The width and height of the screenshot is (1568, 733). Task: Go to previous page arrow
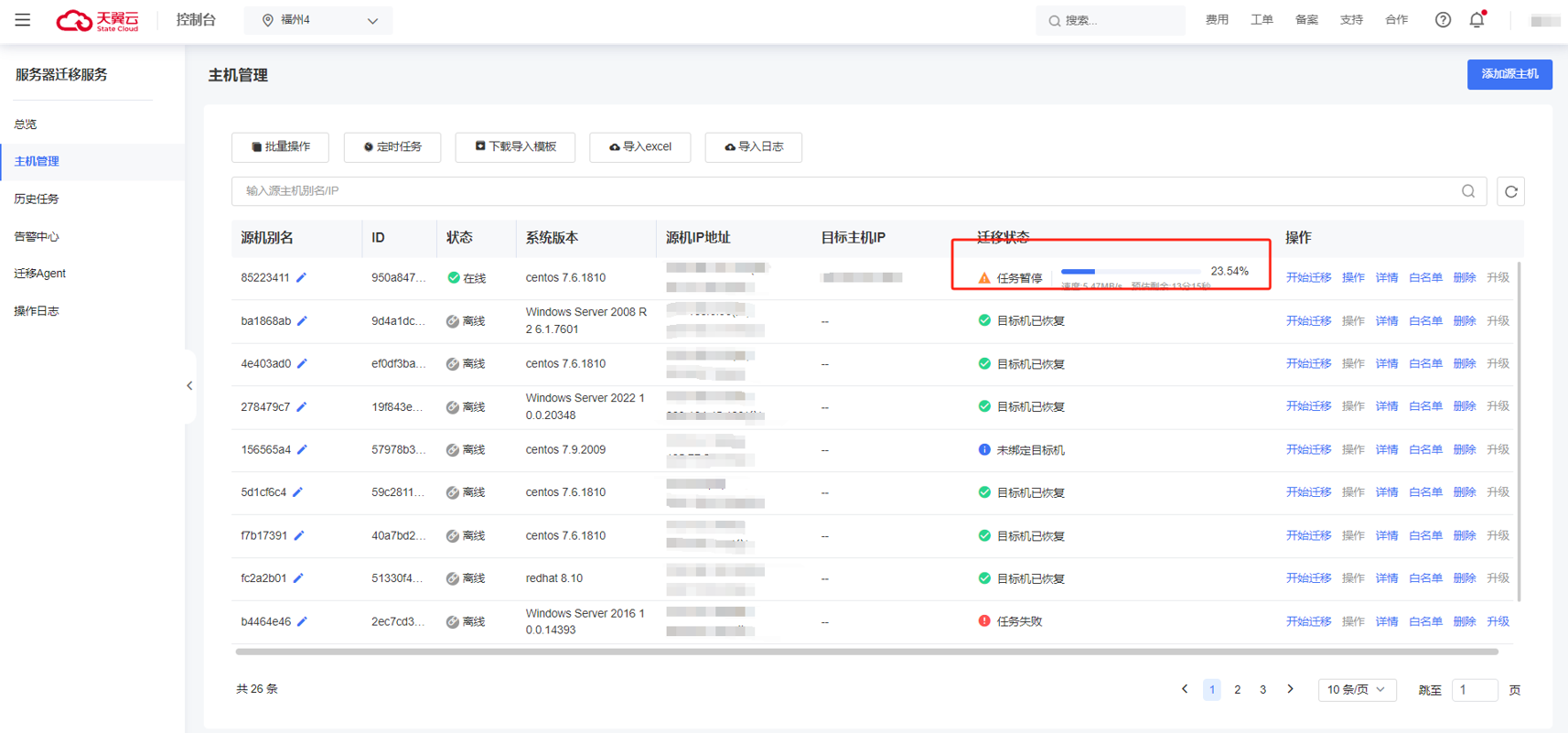(x=1185, y=689)
